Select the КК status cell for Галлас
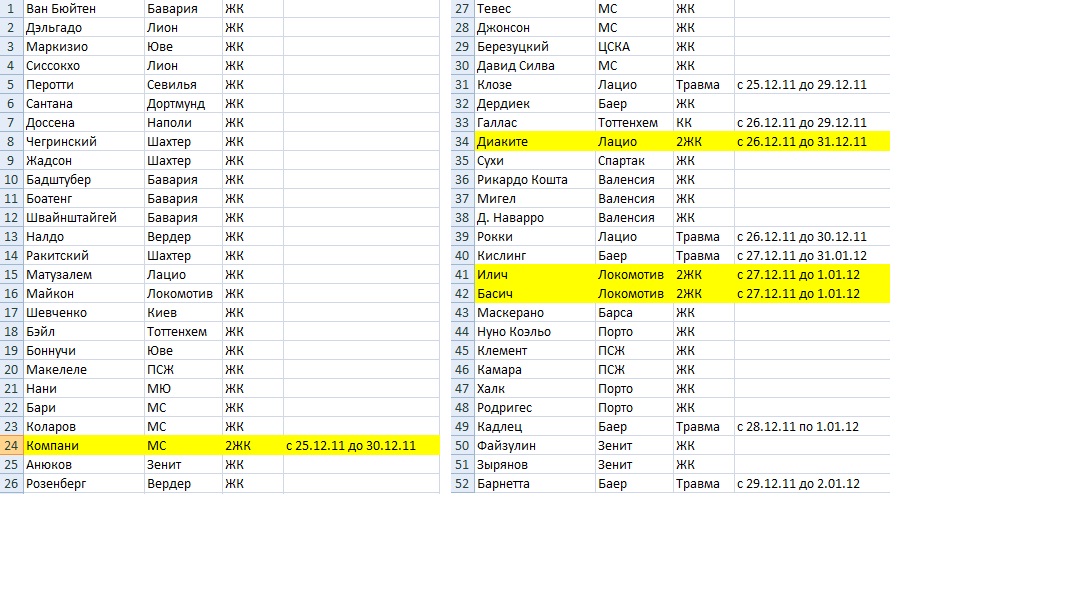 (x=703, y=123)
